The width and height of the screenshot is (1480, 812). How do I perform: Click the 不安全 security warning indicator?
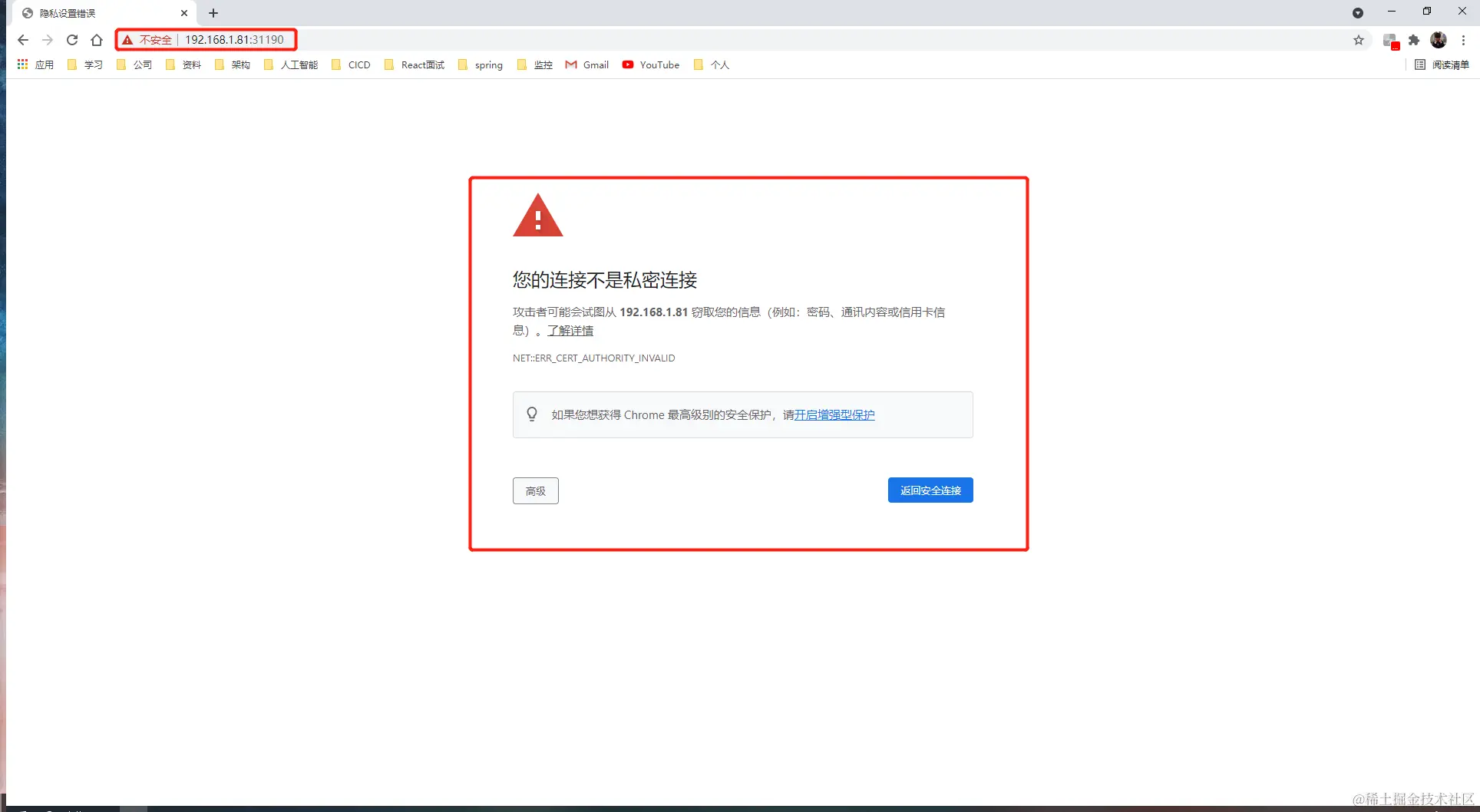click(x=147, y=40)
